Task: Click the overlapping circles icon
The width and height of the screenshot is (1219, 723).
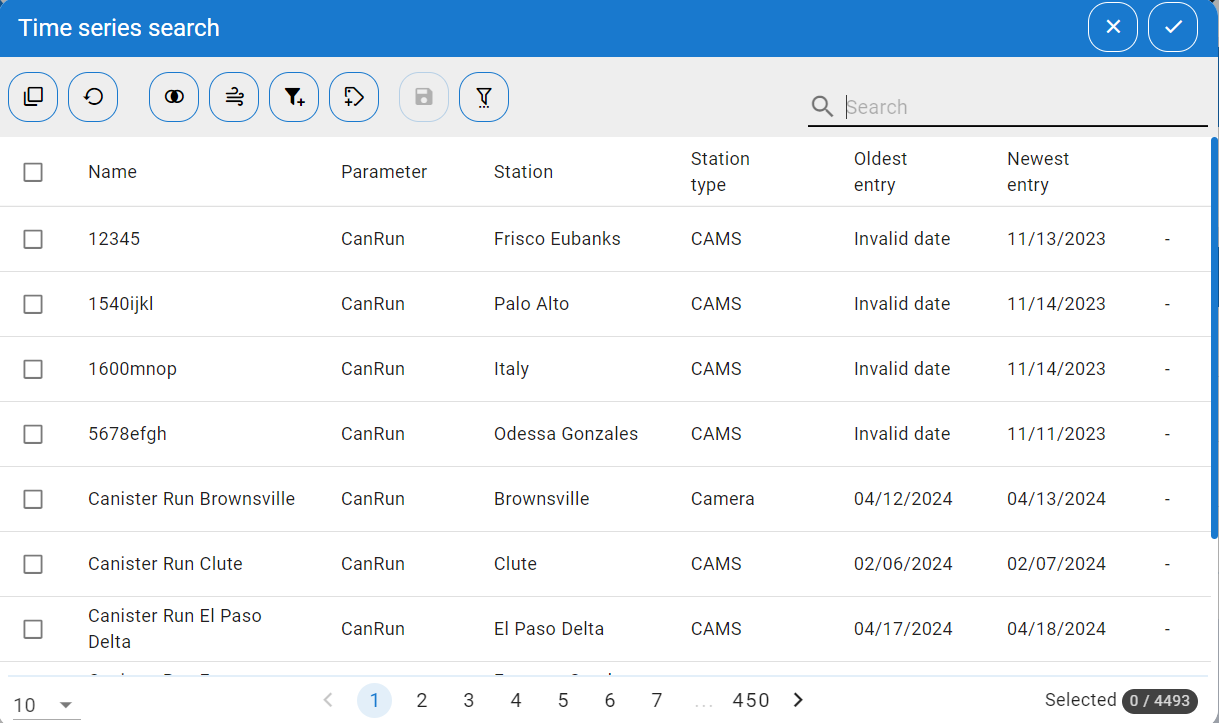Action: click(174, 97)
